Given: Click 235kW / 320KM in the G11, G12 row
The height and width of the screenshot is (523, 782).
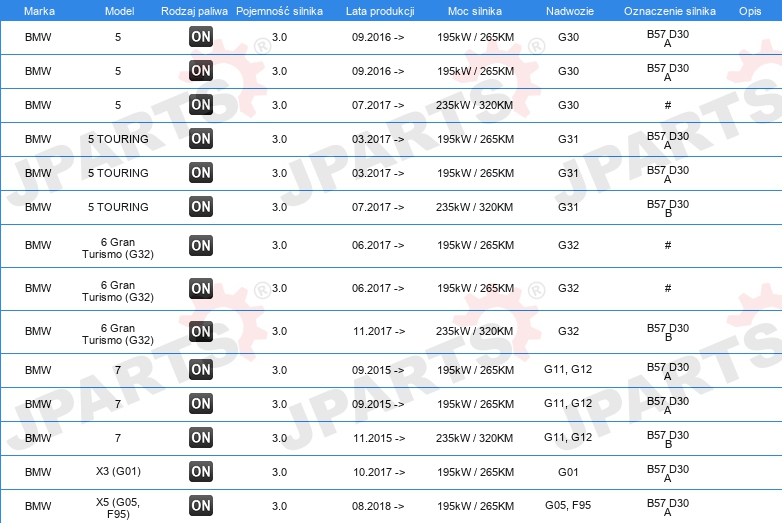Looking at the screenshot, I should coord(474,438).
